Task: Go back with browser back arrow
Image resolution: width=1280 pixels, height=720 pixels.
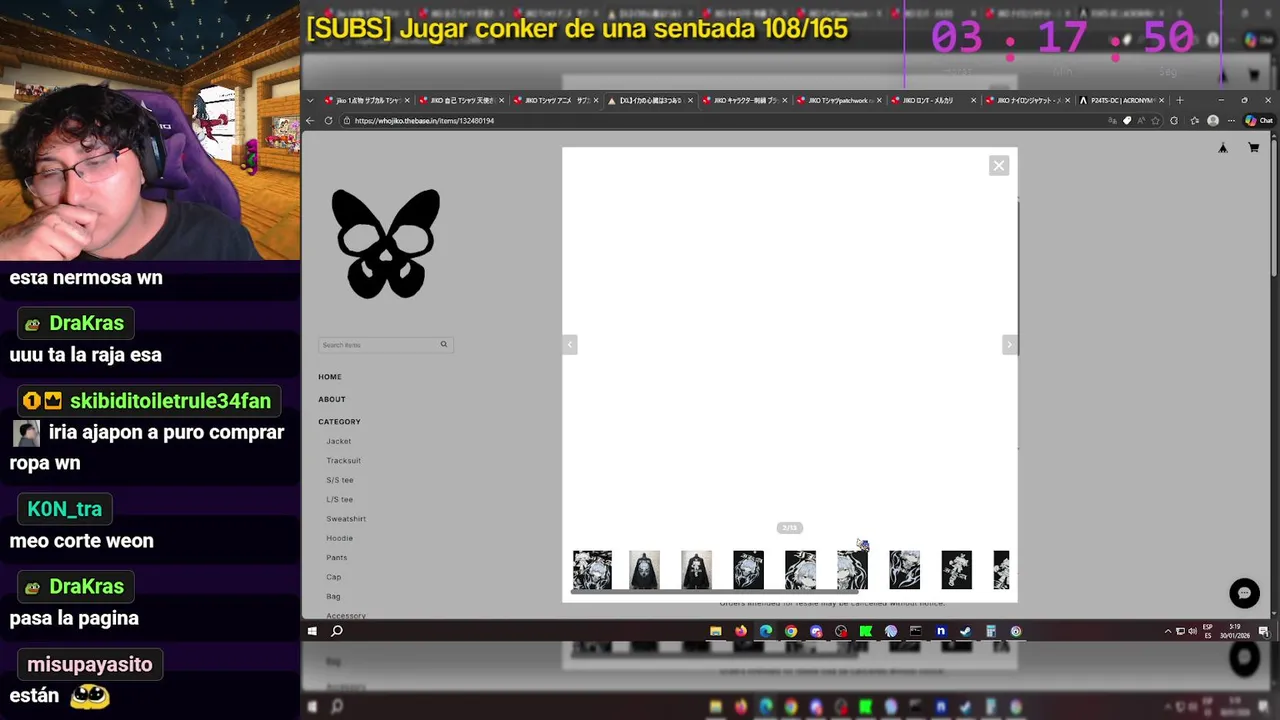Action: tap(310, 121)
